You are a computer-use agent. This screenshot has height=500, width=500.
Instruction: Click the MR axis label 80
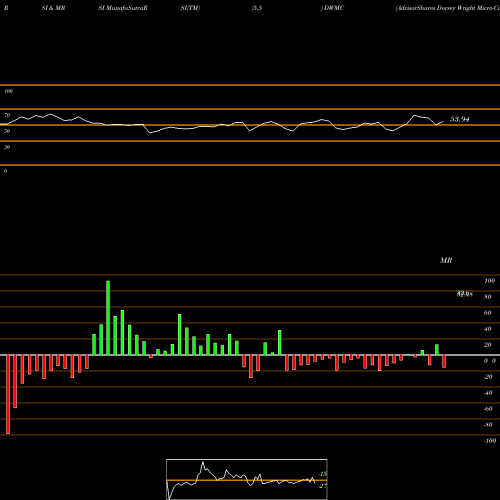488,297
